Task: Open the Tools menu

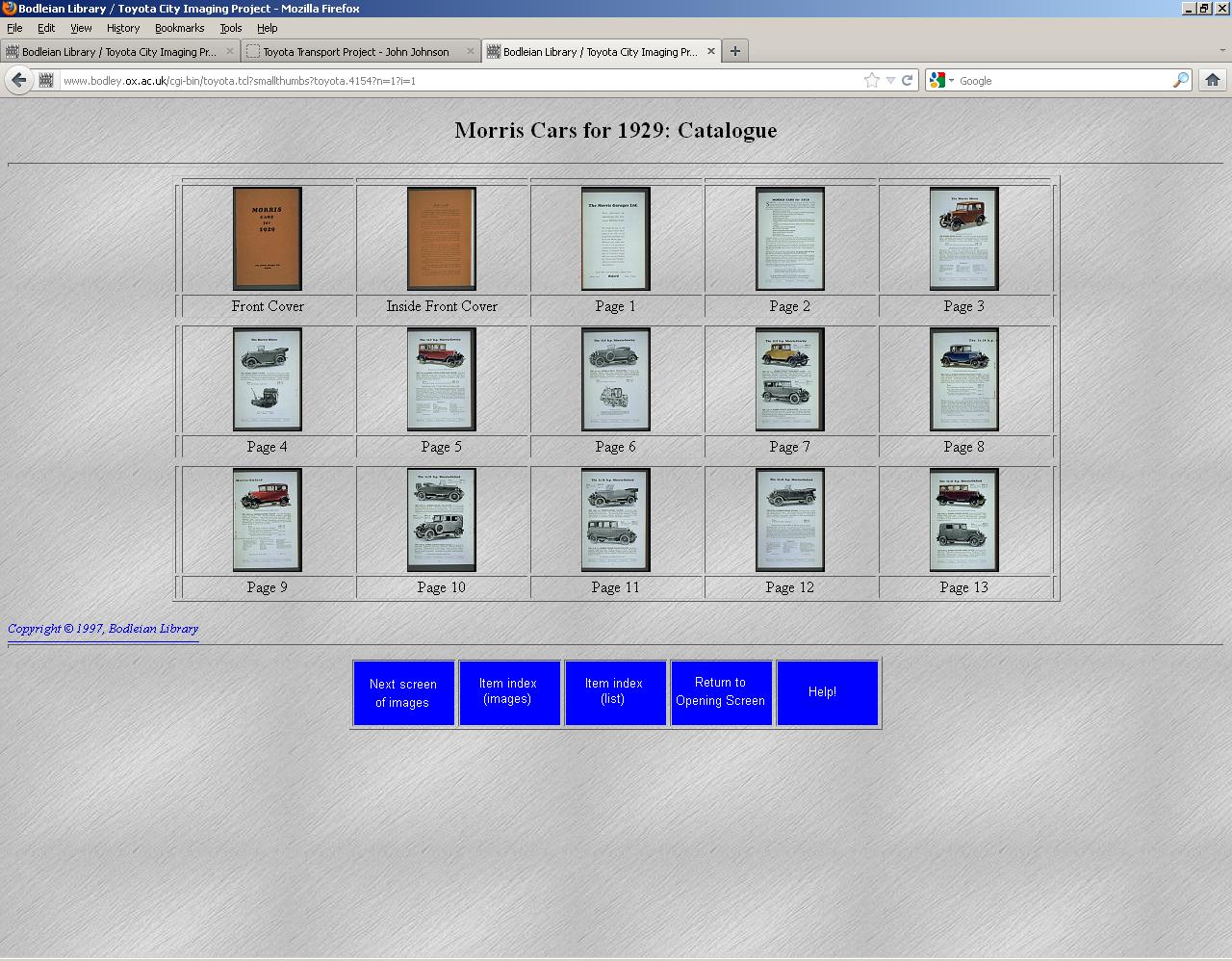Action: coord(230,28)
